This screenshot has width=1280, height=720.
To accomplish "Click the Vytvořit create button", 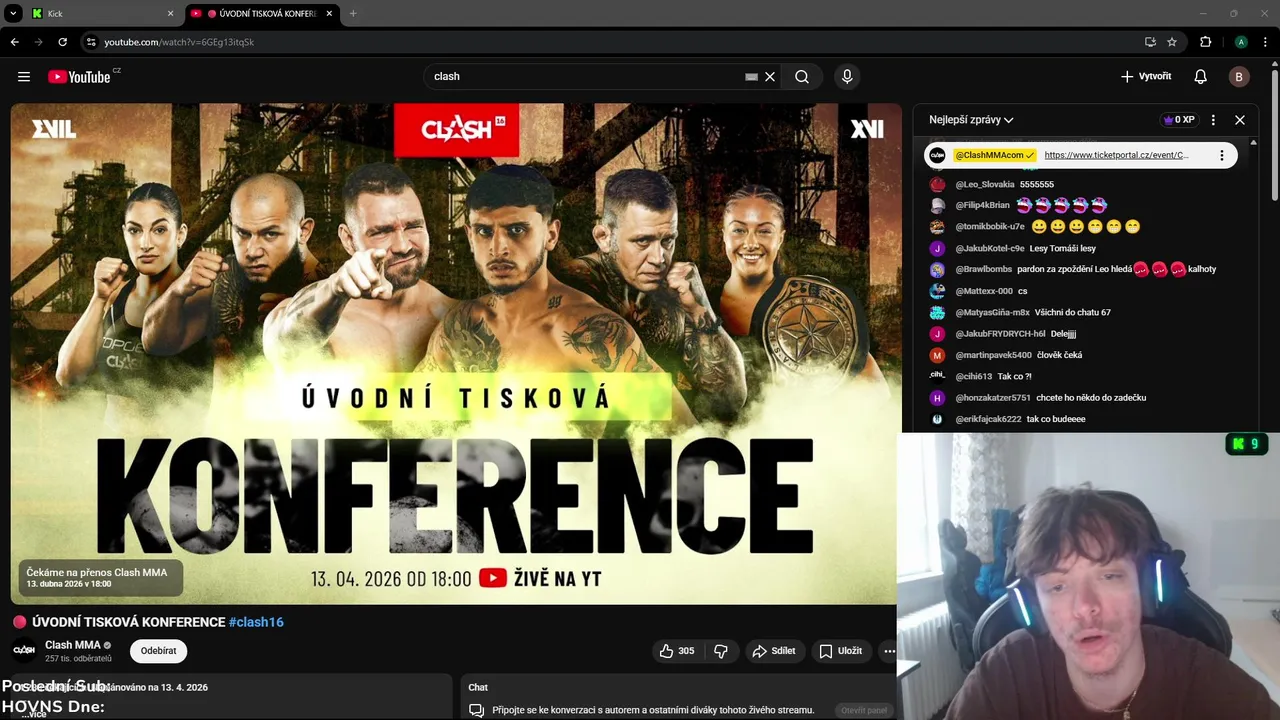I will pyautogui.click(x=1146, y=77).
